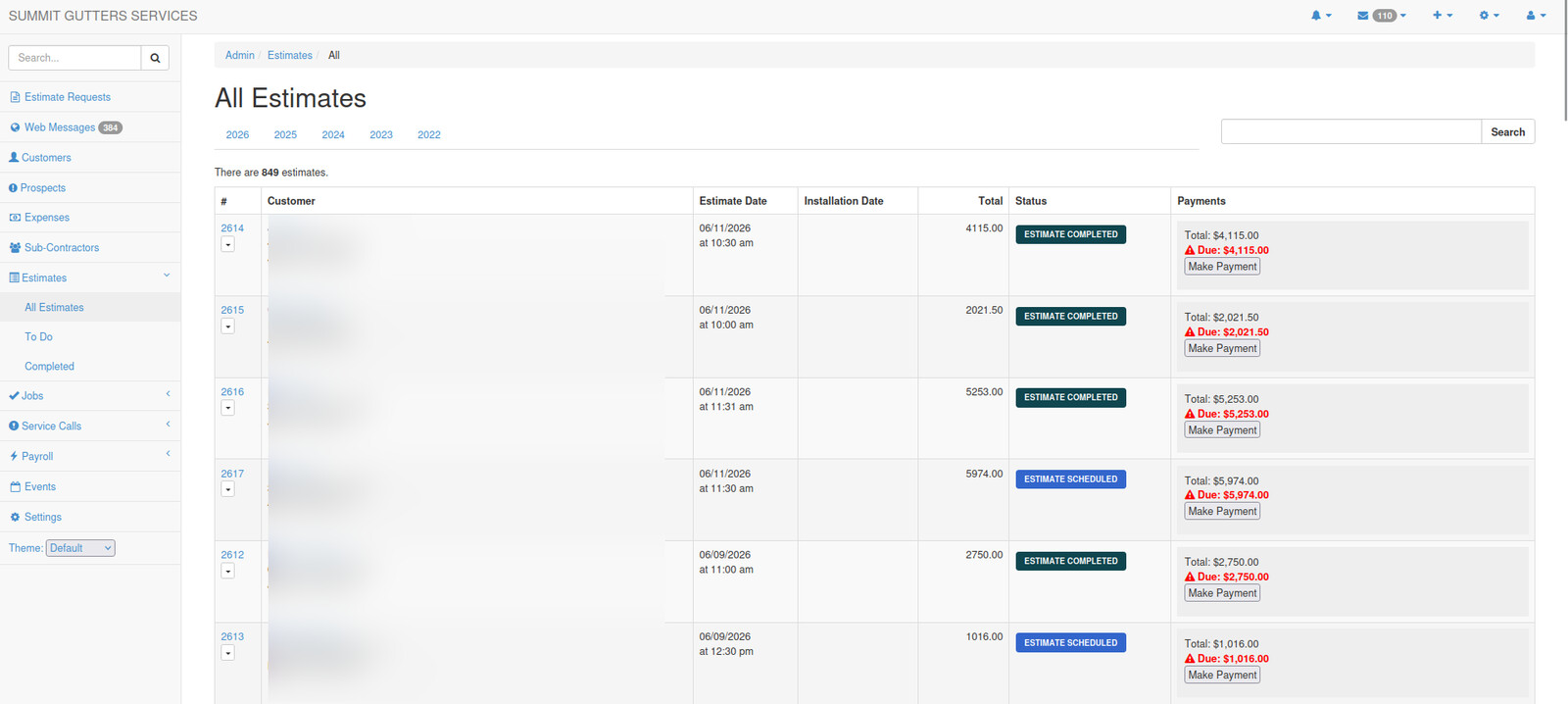
Task: Open estimate number 2612
Action: pos(232,555)
